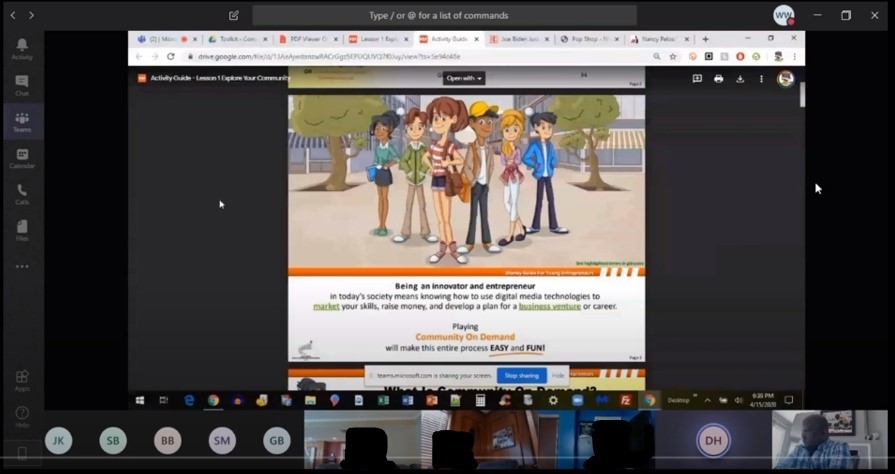
Task: Close the Activity Guide tab
Action: coord(477,39)
